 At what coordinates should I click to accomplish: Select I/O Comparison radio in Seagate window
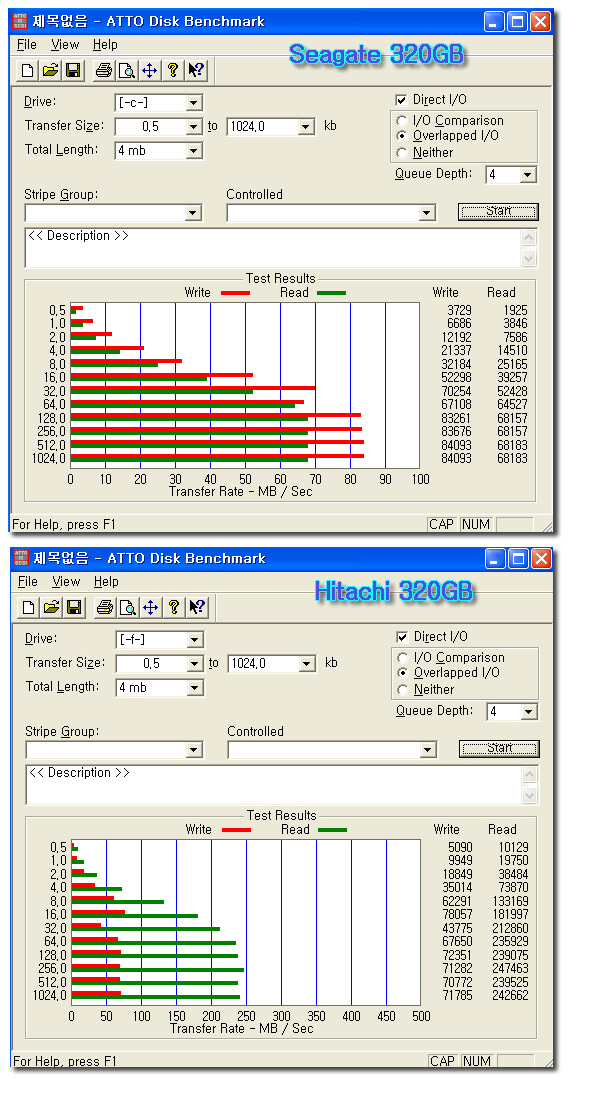[x=402, y=121]
